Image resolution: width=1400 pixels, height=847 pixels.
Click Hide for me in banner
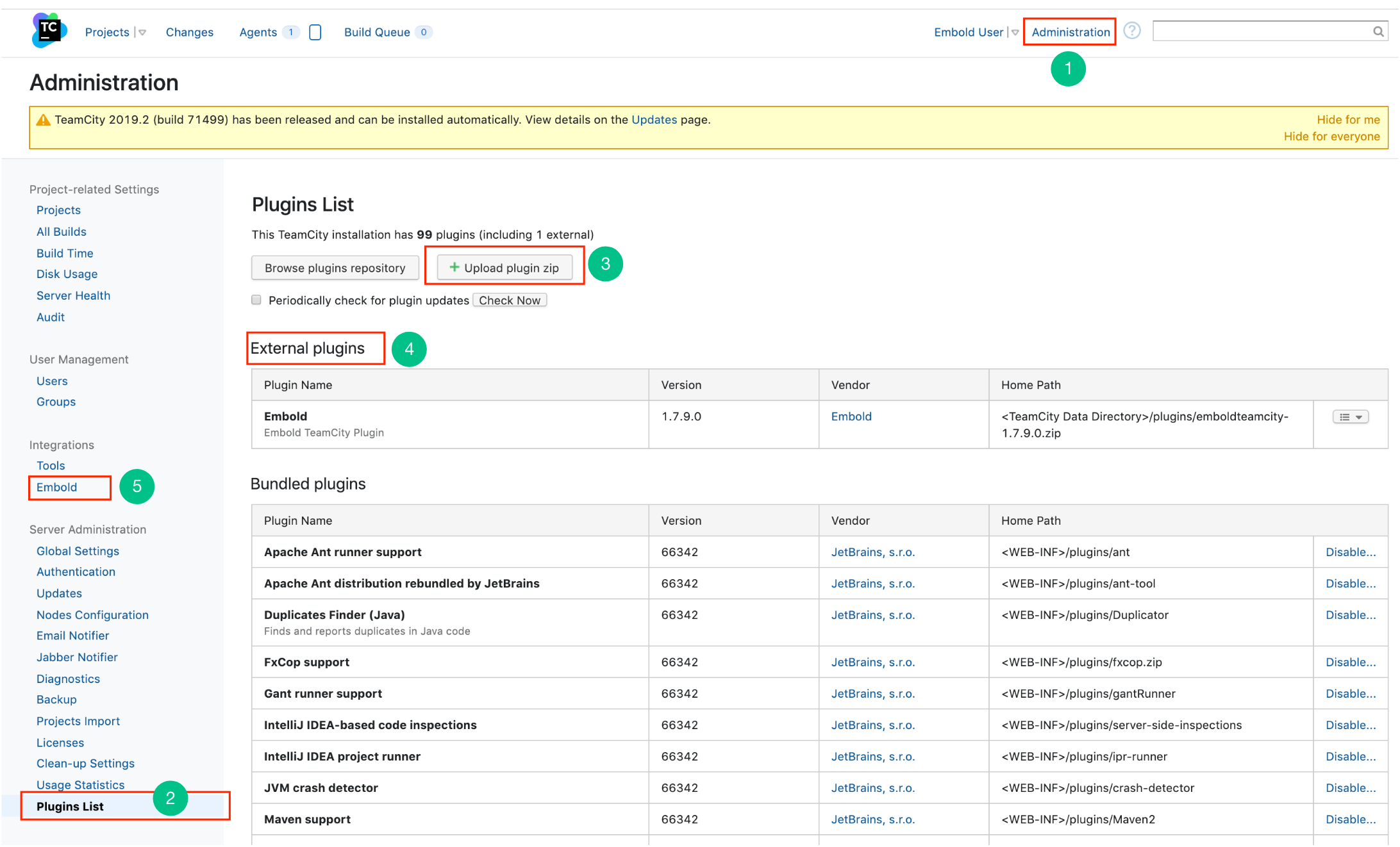[x=1348, y=120]
